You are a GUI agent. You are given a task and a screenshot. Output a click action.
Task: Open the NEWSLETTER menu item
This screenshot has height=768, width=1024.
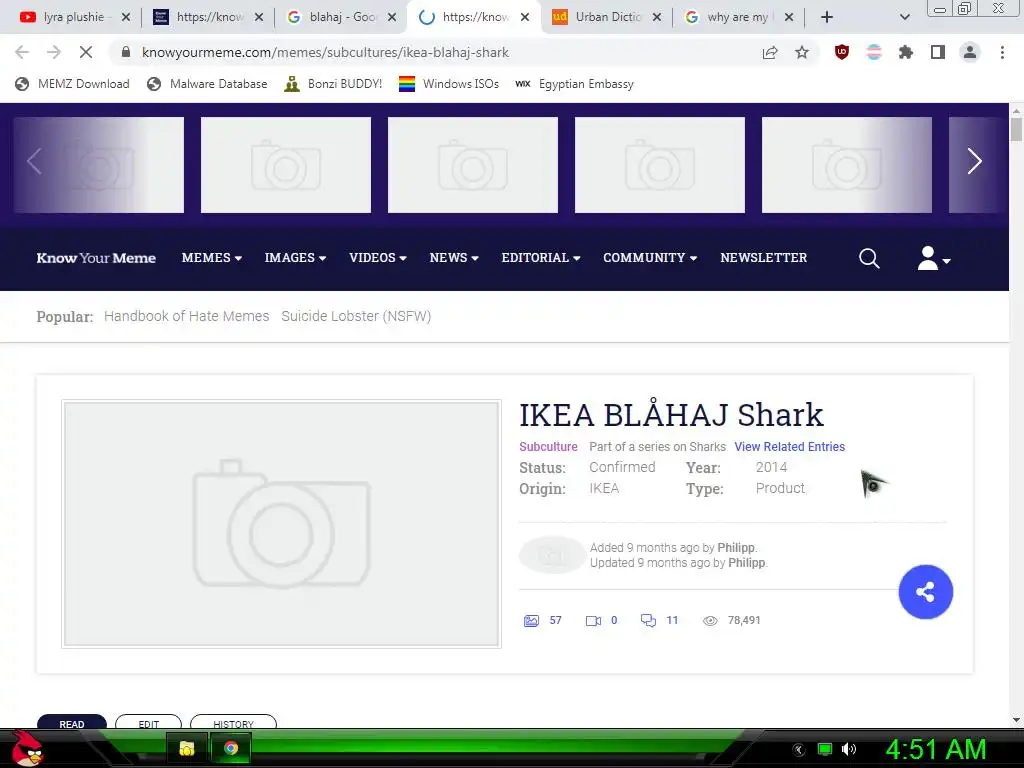click(763, 258)
